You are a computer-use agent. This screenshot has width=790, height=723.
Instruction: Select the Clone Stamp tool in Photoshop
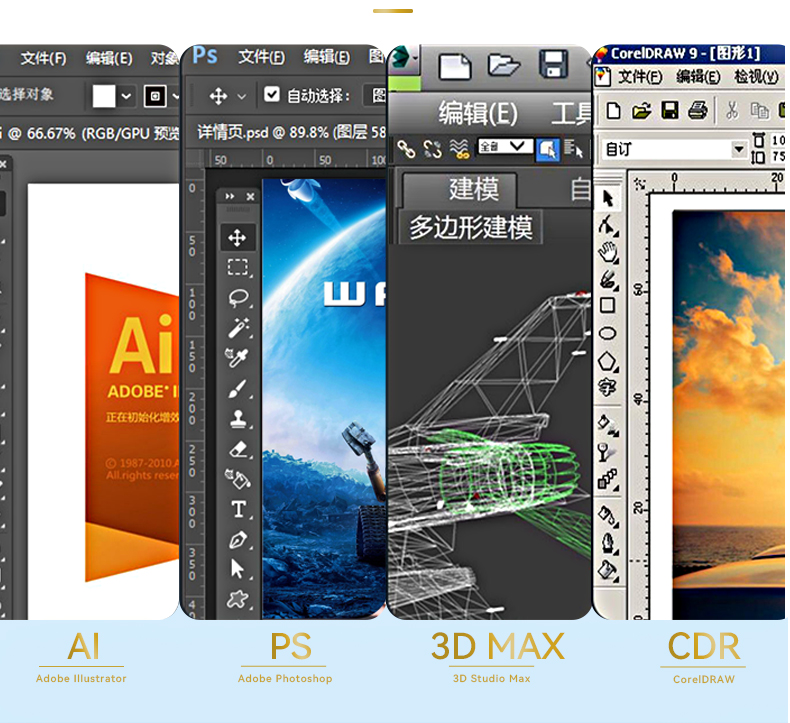238,418
